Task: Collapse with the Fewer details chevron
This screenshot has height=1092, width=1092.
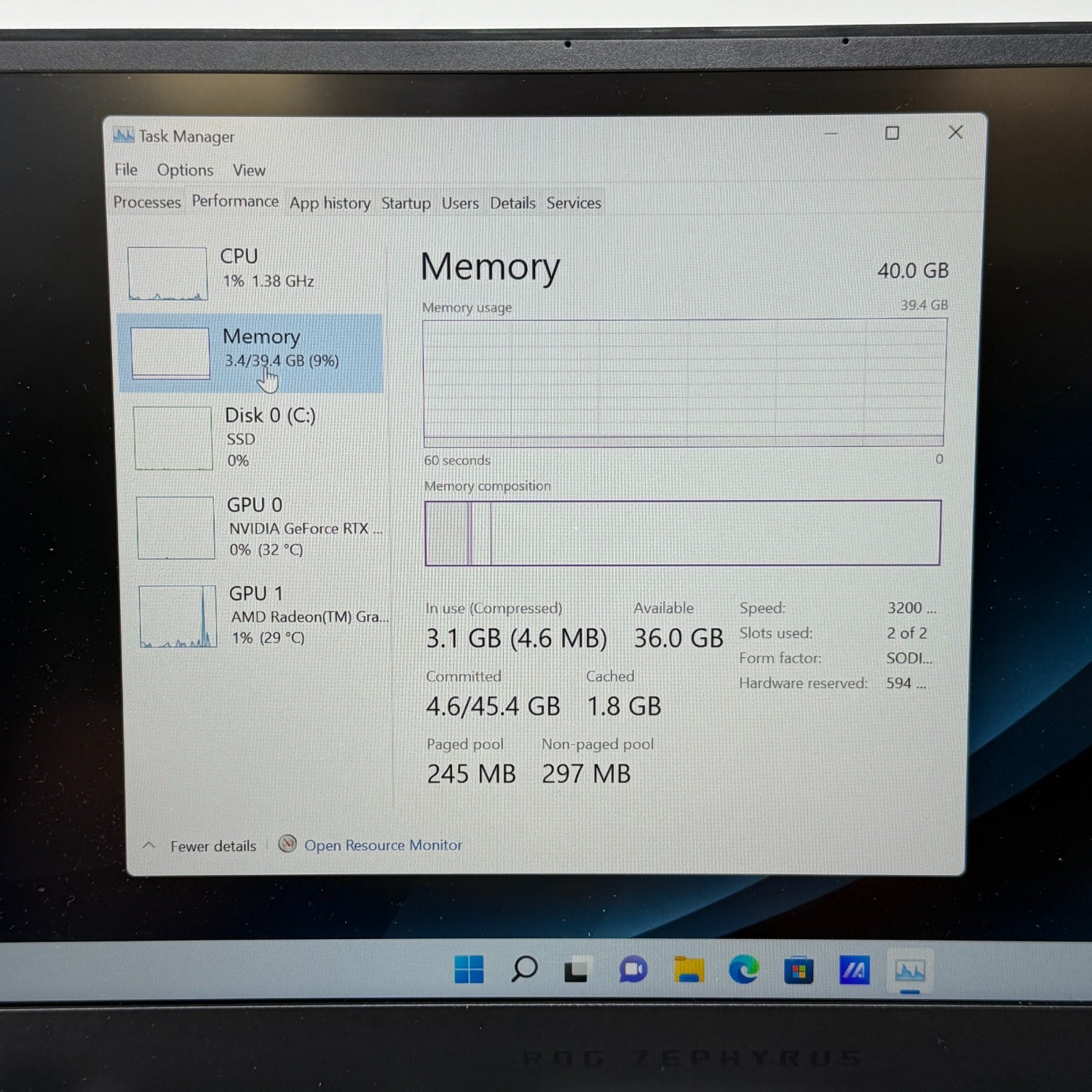Action: click(x=149, y=845)
